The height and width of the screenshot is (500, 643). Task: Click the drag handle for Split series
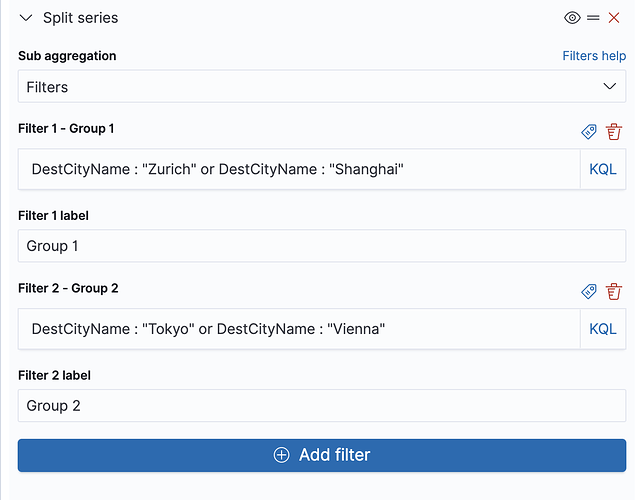pyautogui.click(x=593, y=18)
